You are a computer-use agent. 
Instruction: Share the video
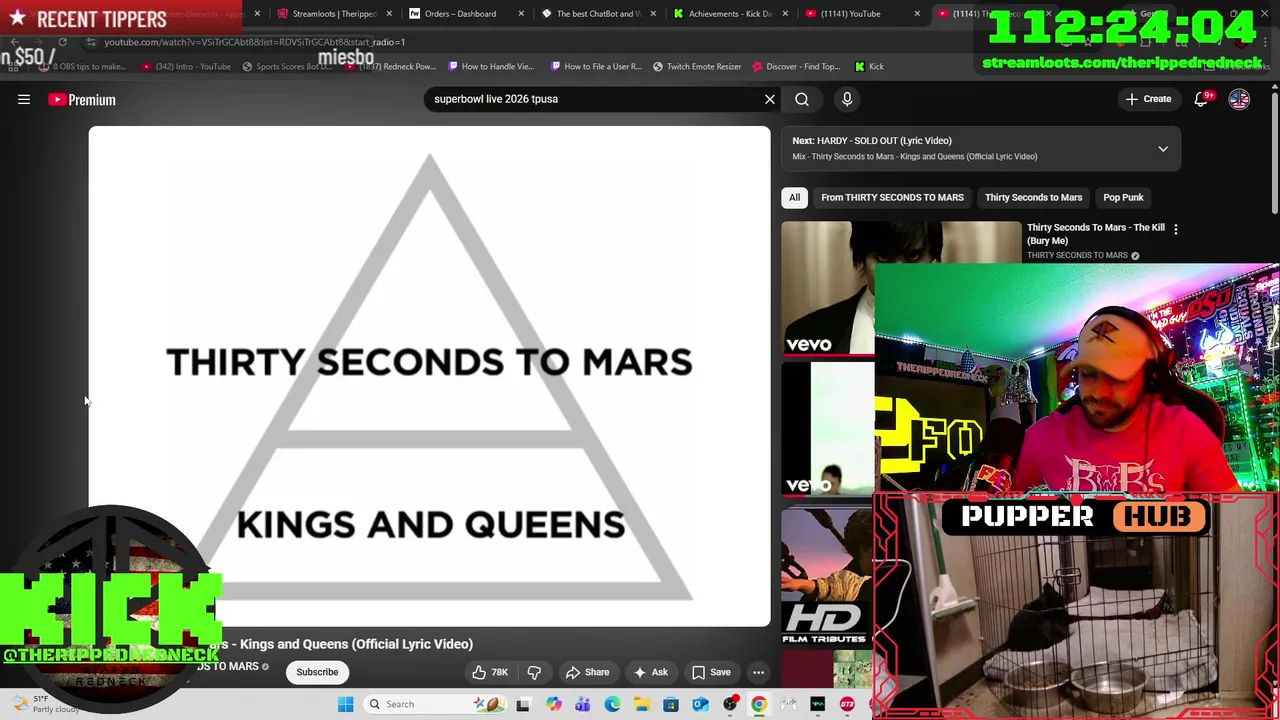(x=587, y=672)
